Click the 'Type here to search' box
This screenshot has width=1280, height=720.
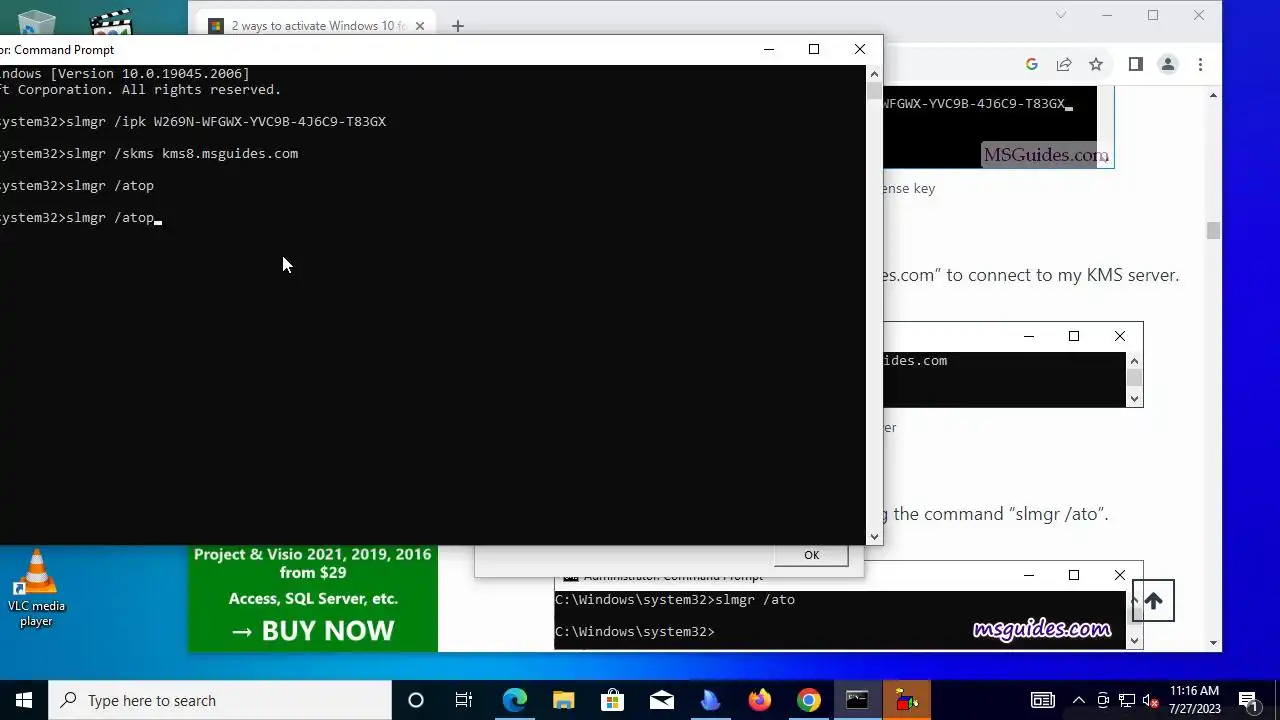pos(220,700)
